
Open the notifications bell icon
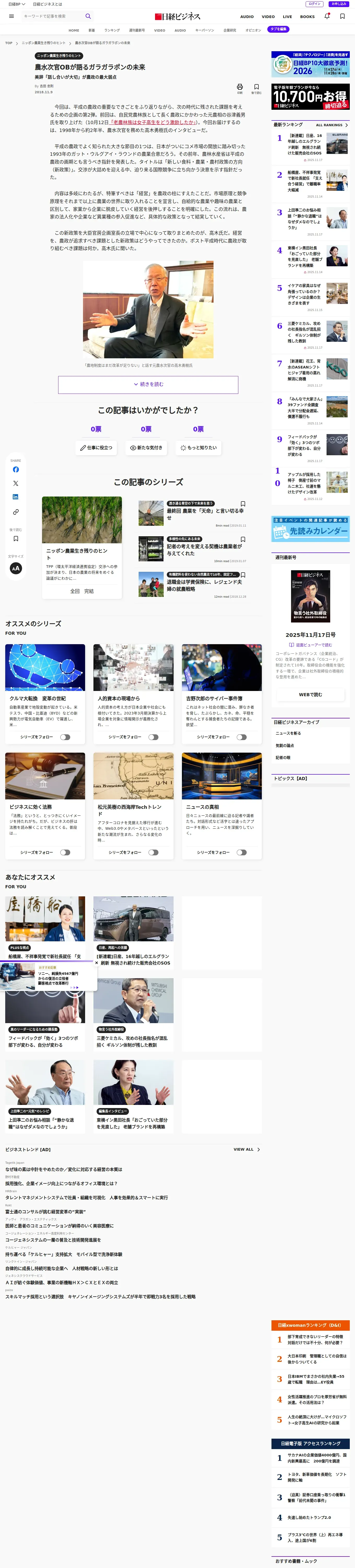(x=327, y=16)
